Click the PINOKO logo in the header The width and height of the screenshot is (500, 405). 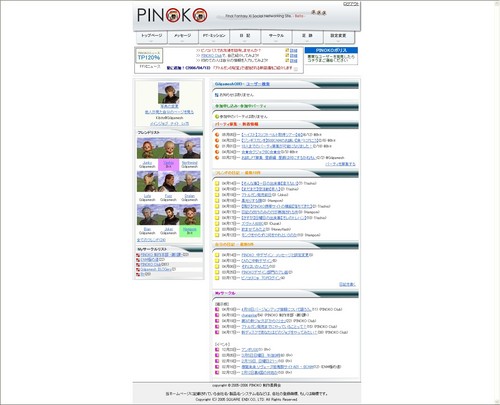pyautogui.click(x=172, y=15)
